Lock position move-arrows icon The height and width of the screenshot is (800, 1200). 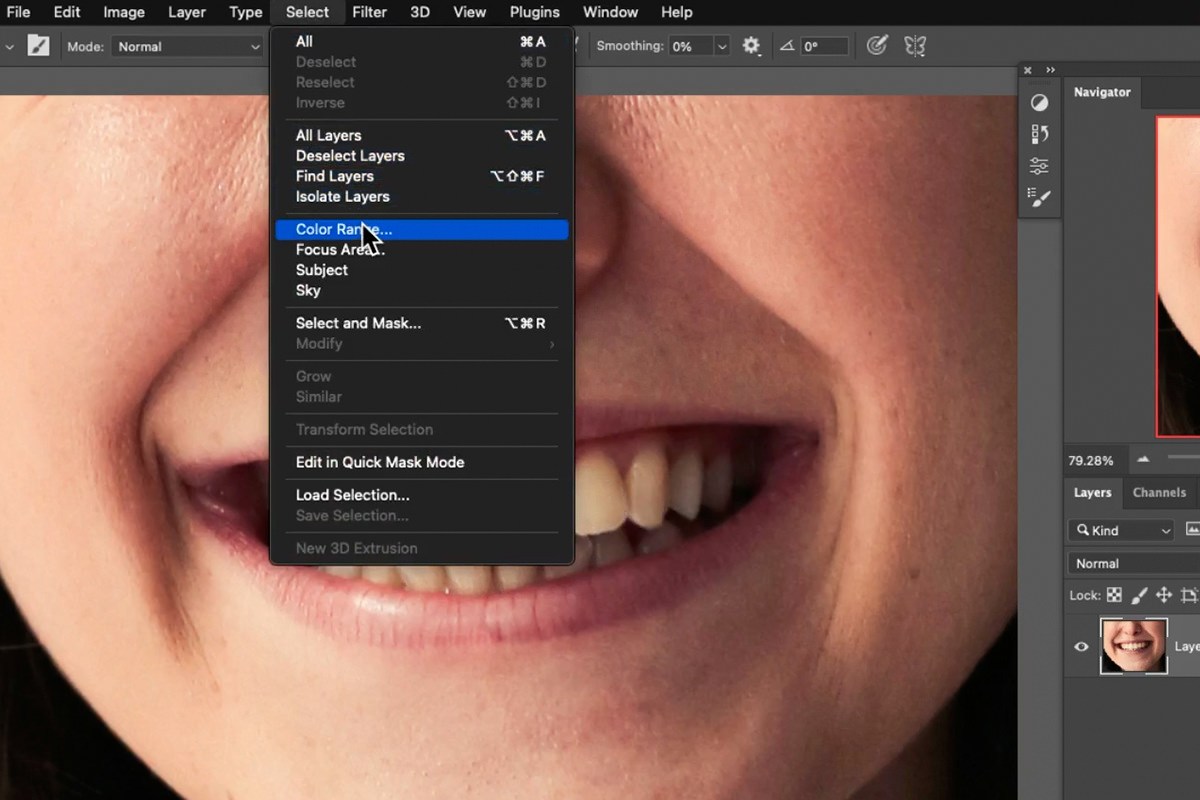(1164, 595)
